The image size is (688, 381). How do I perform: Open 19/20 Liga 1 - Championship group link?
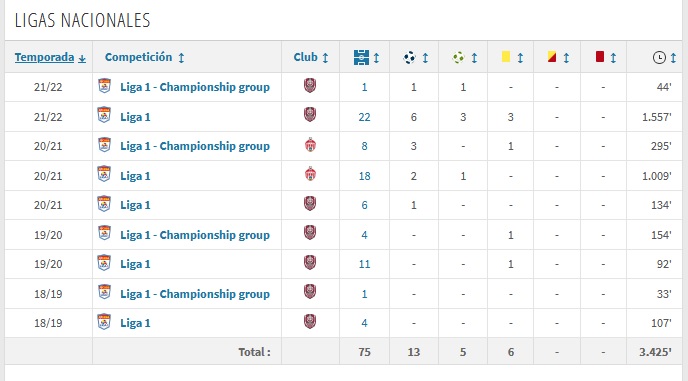click(x=195, y=235)
